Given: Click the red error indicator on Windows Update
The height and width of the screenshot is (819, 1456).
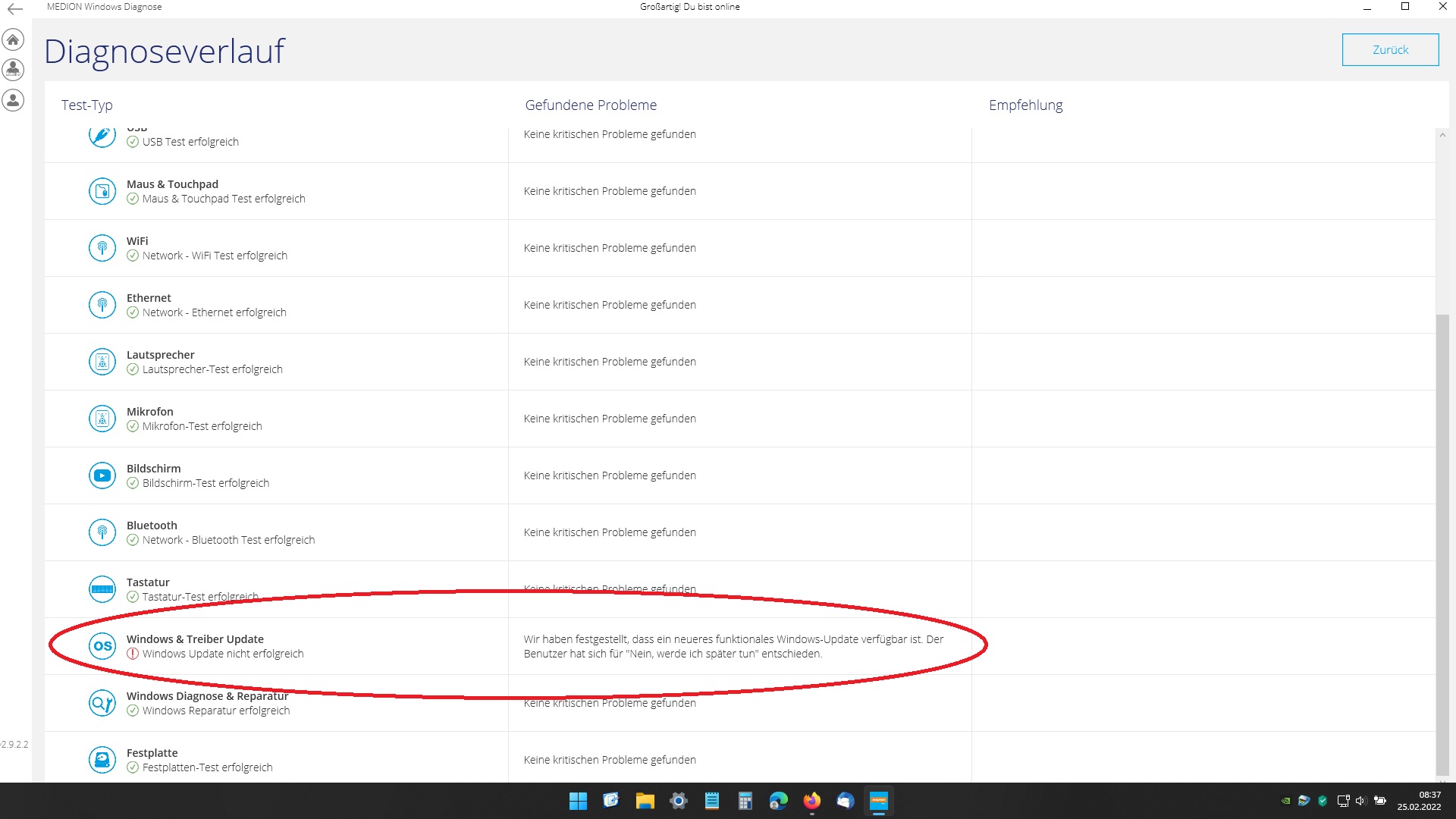Looking at the screenshot, I should tap(133, 654).
